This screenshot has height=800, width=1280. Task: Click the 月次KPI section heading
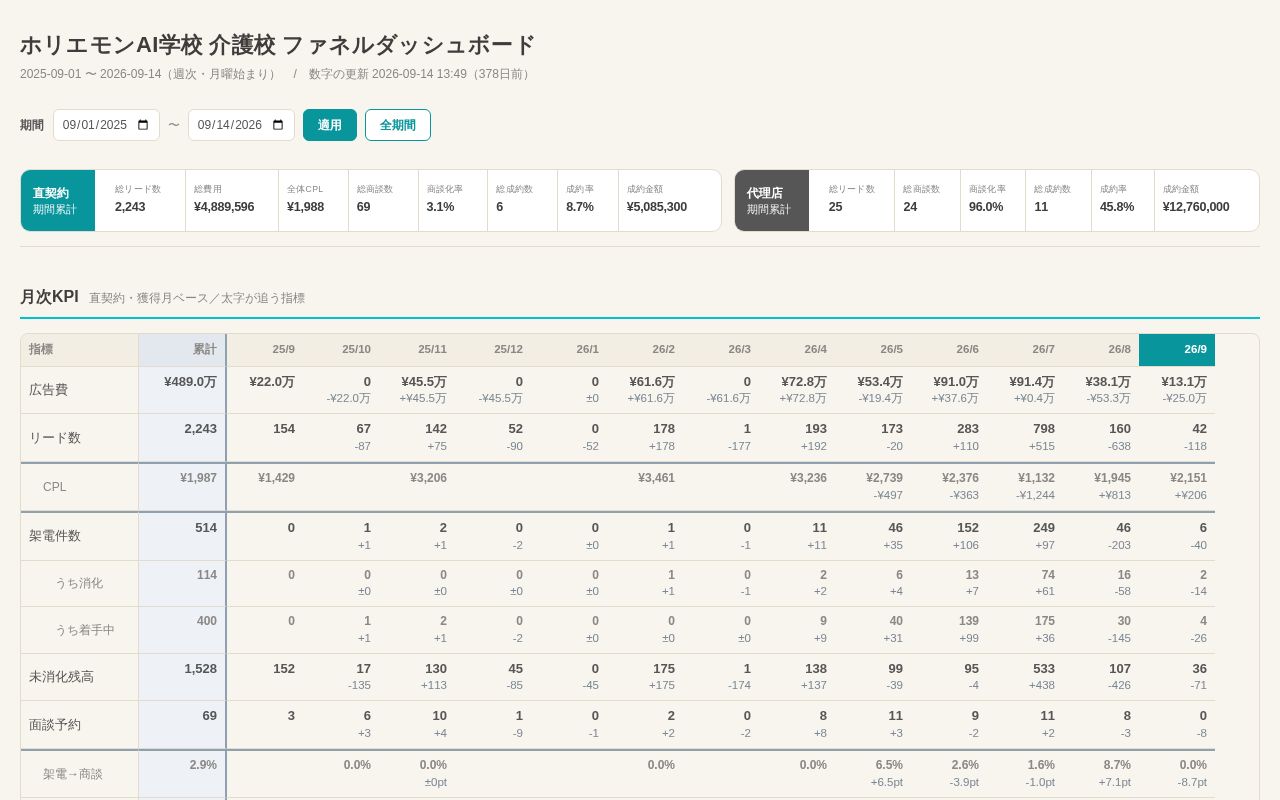point(49,297)
